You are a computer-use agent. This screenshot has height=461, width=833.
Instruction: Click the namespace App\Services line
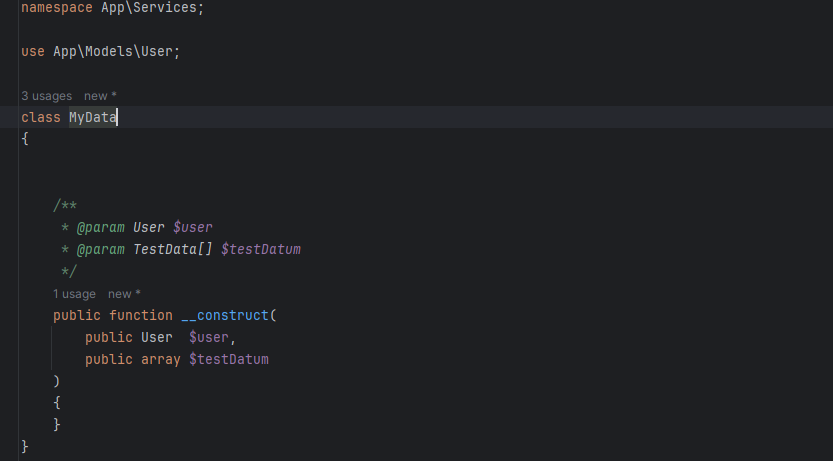[113, 8]
